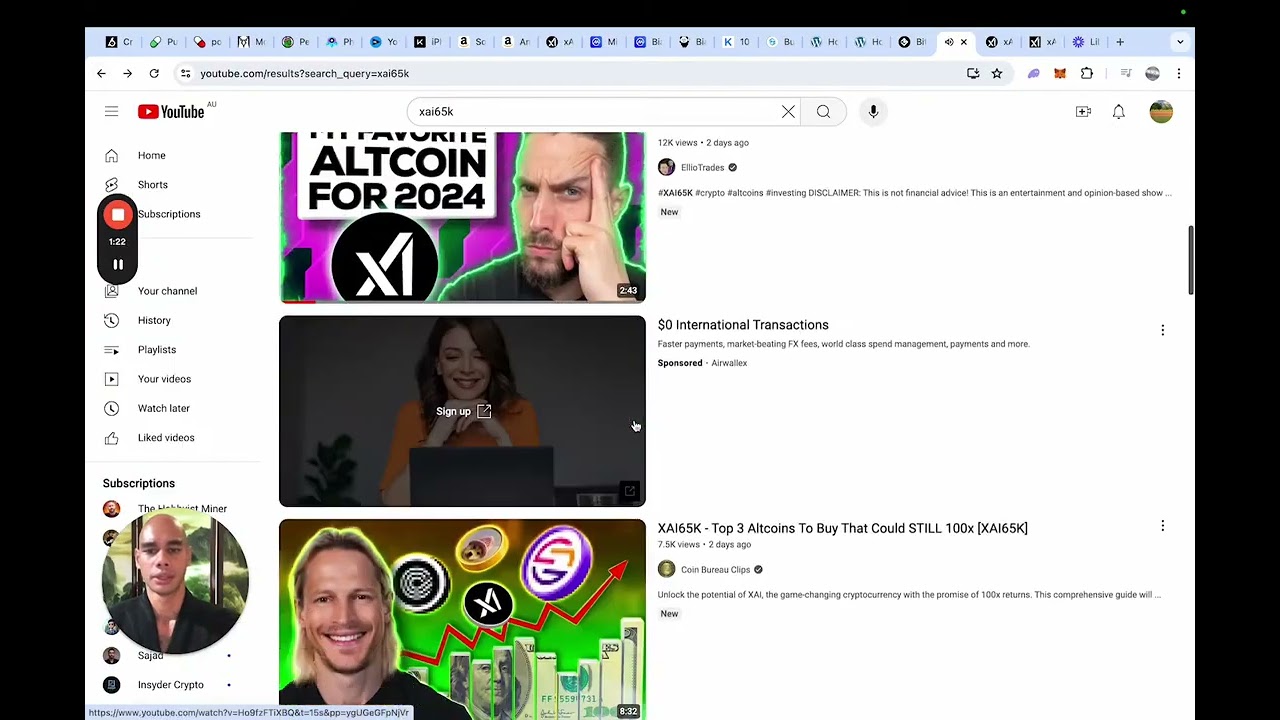
Task: Click the Liked videos thumbs-up icon
Action: point(112,438)
